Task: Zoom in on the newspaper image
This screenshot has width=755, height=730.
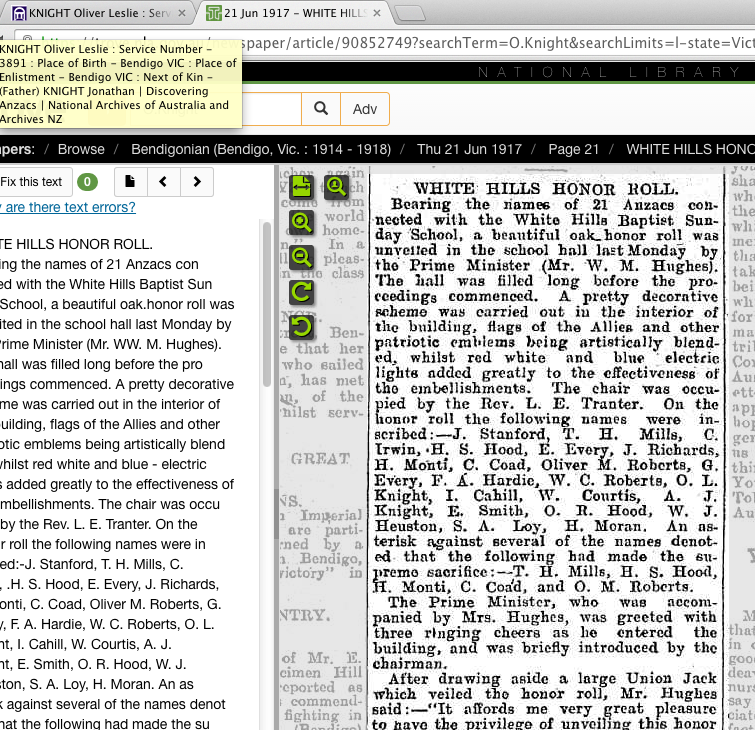Action: coord(301,222)
